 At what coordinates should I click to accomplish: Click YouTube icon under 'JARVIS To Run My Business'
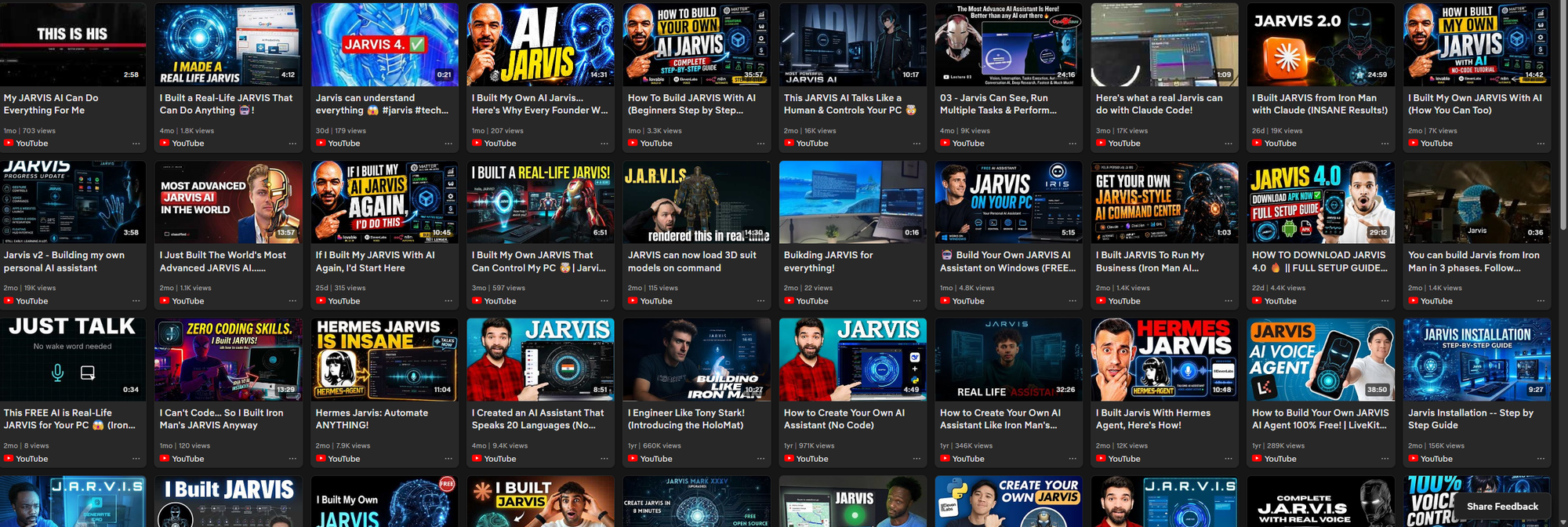coord(1101,301)
